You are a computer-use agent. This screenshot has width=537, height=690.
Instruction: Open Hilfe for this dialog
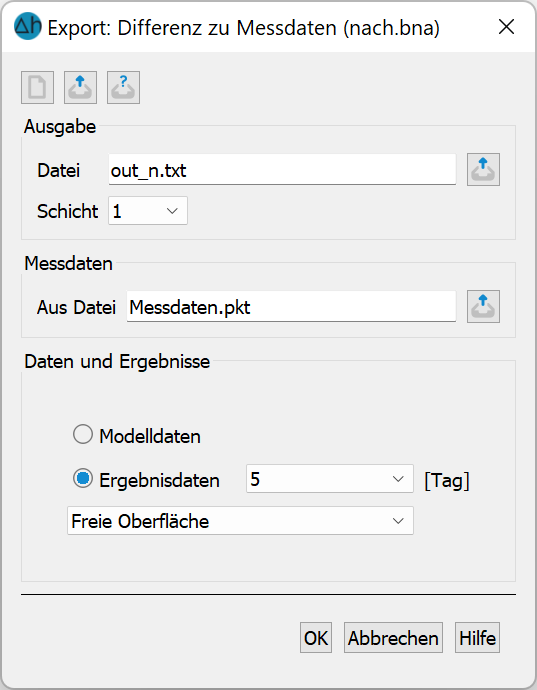pos(478,638)
